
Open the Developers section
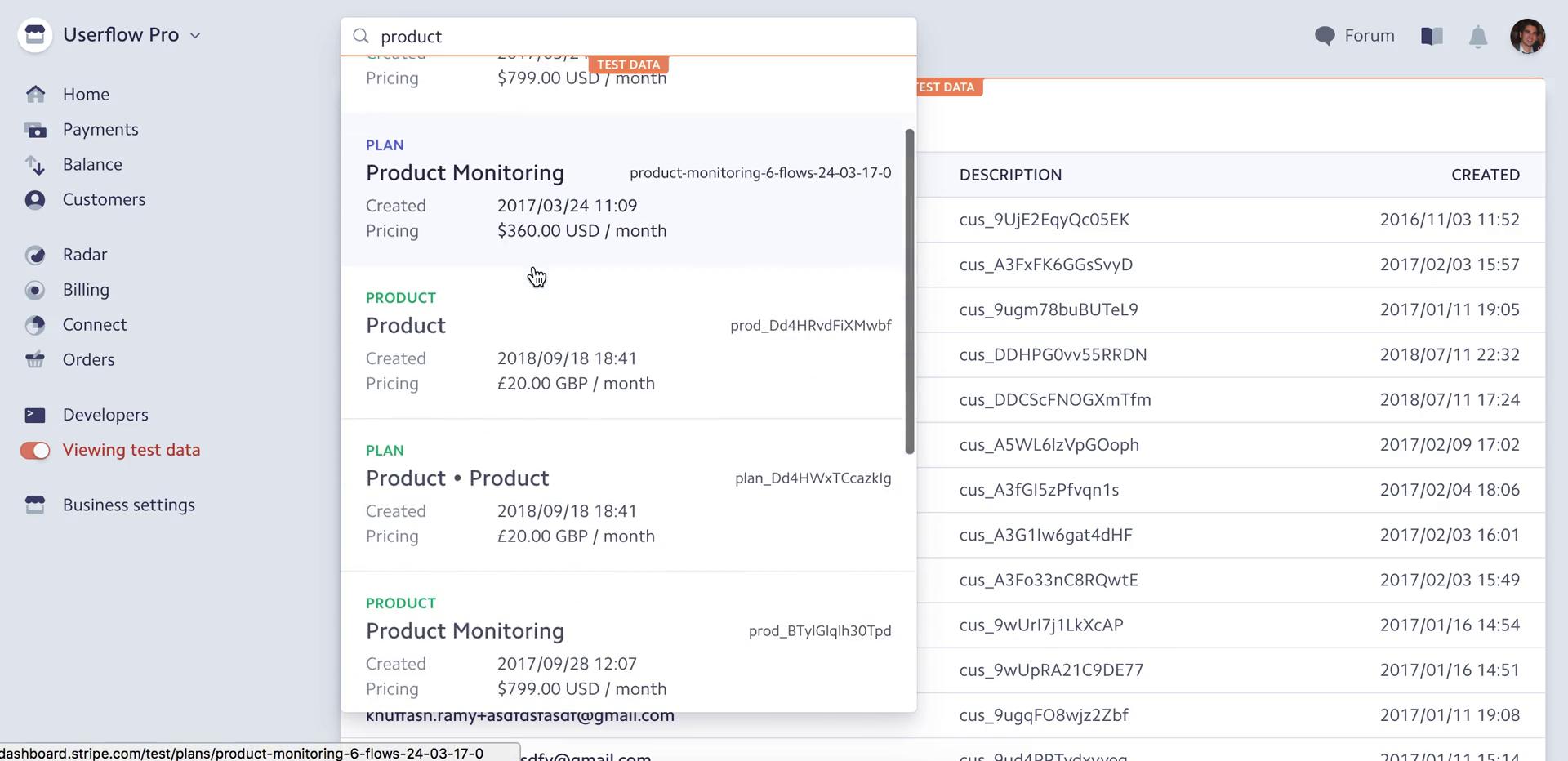click(x=105, y=414)
